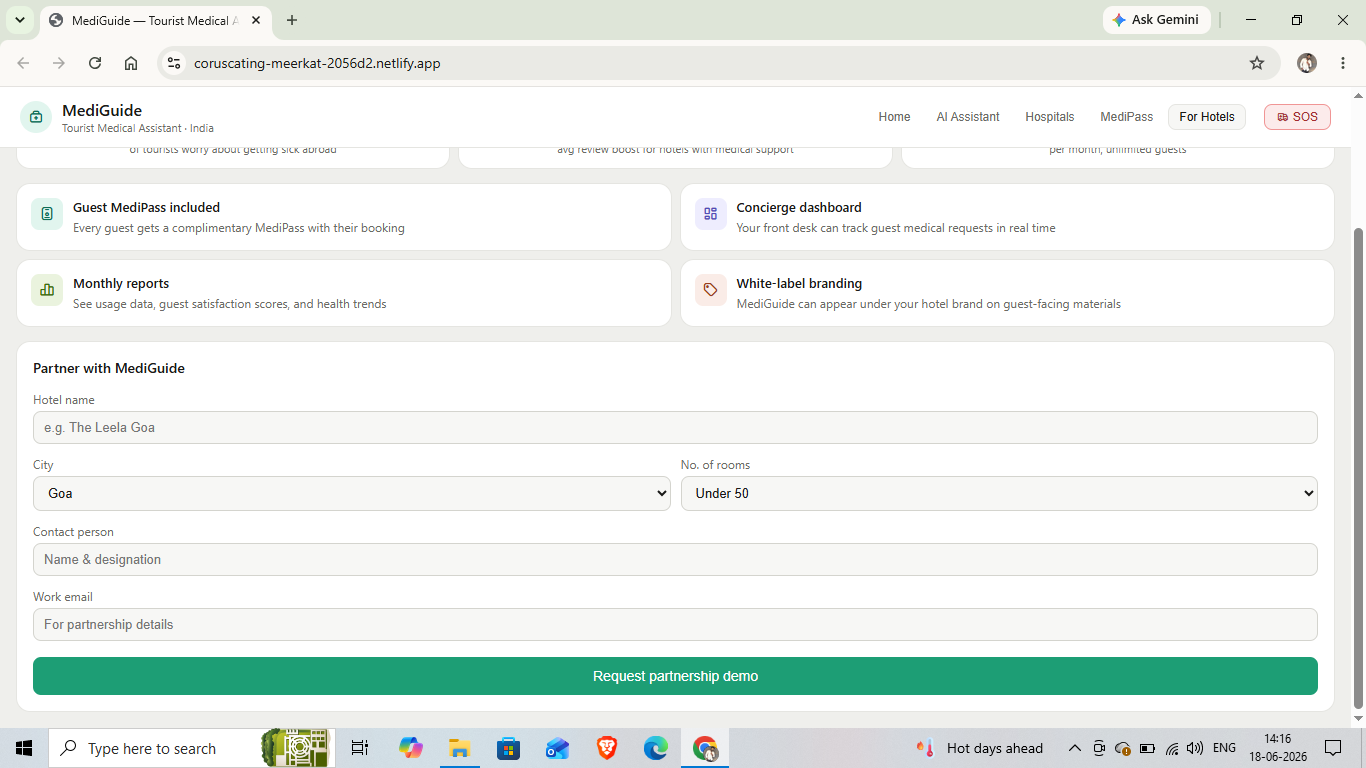The width and height of the screenshot is (1366, 768).
Task: Open Microsoft Edge from the taskbar
Action: pos(655,748)
